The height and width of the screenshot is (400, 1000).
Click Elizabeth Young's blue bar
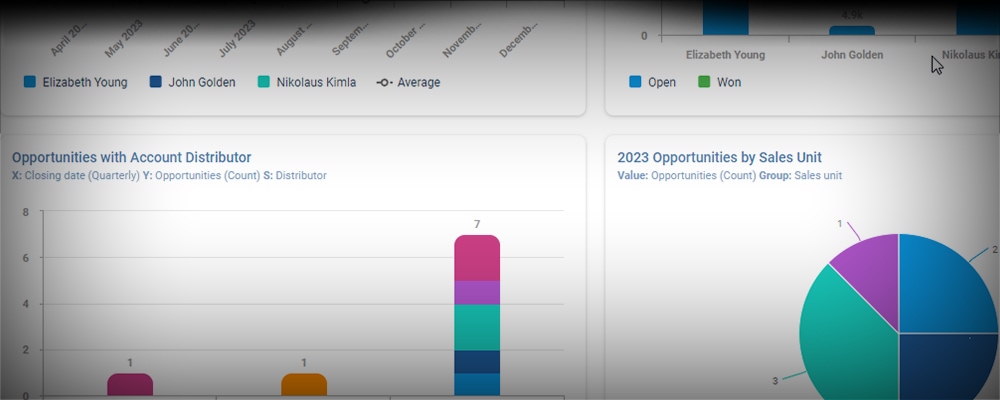tap(726, 18)
